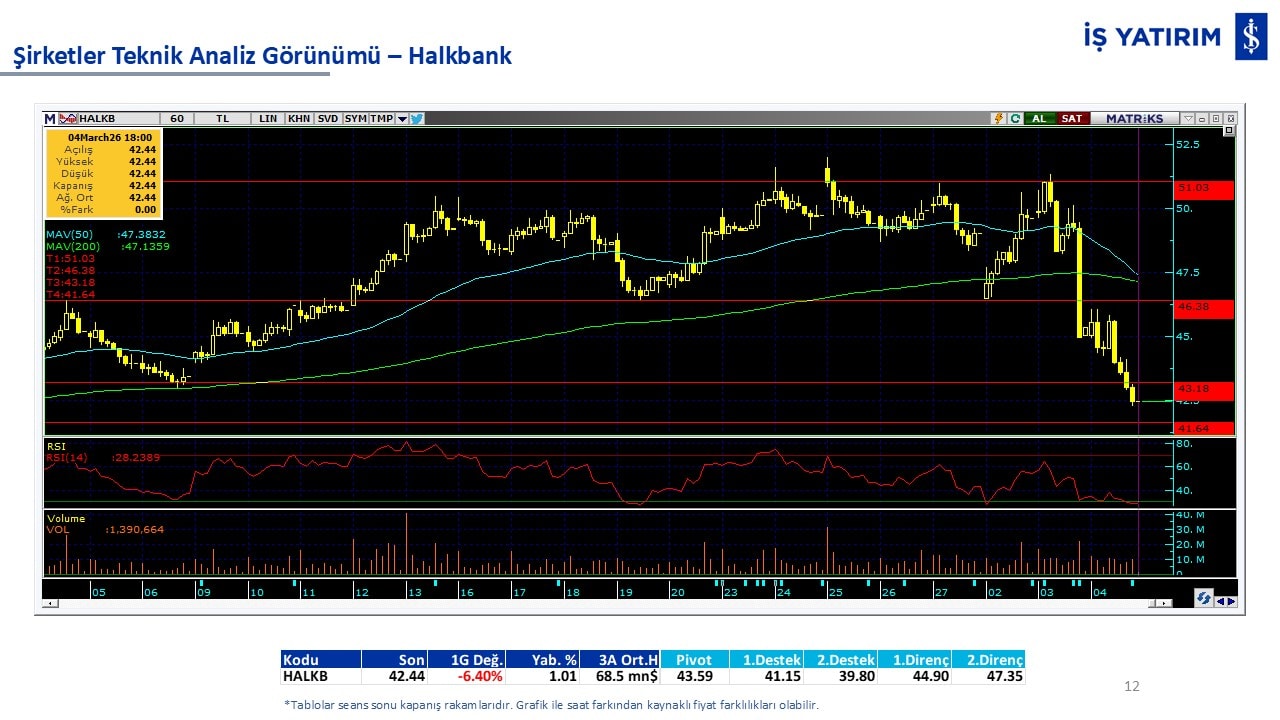
Task: Open the dropdown arrow after TMP
Action: (x=402, y=118)
